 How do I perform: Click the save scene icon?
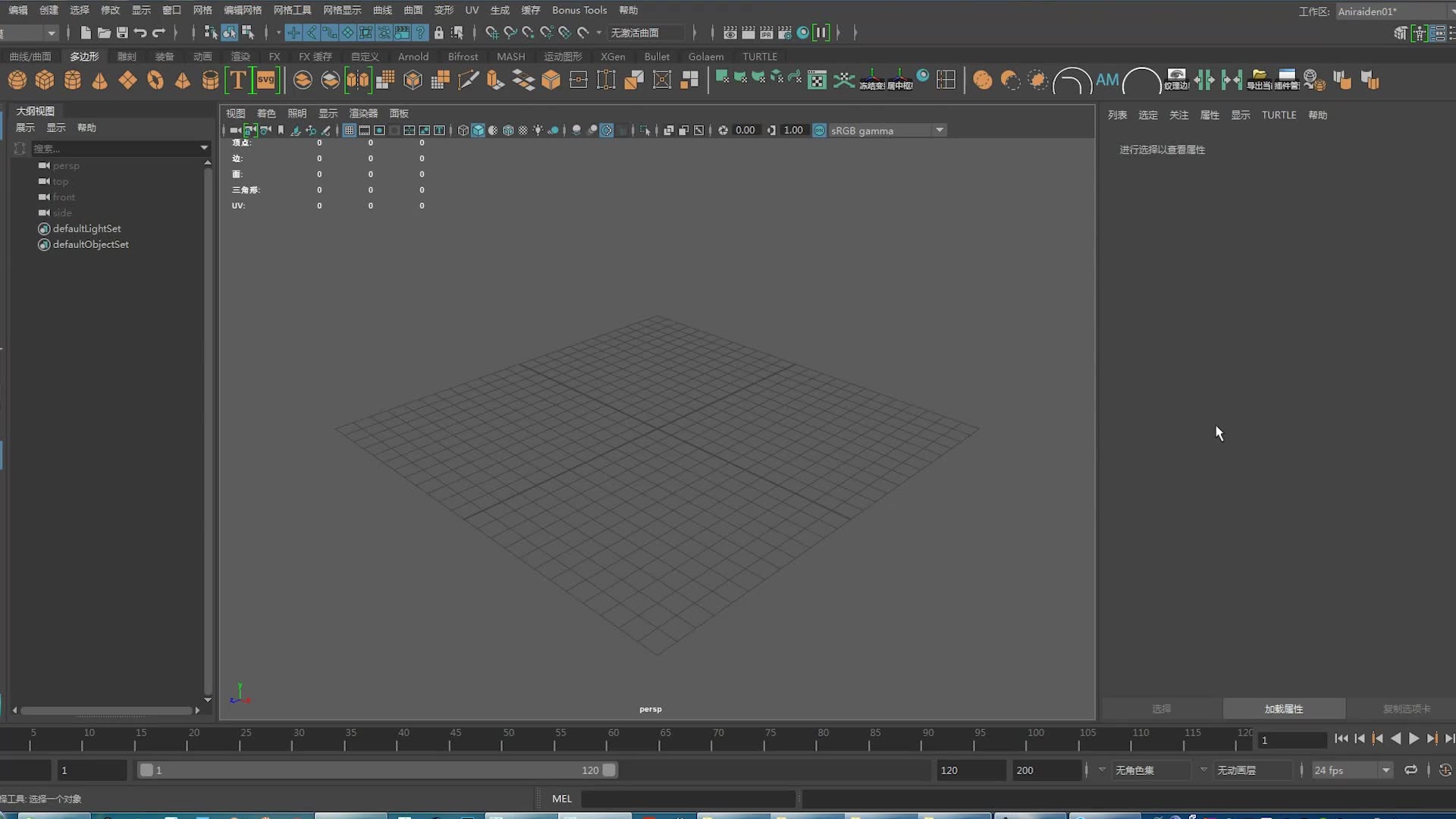point(122,33)
